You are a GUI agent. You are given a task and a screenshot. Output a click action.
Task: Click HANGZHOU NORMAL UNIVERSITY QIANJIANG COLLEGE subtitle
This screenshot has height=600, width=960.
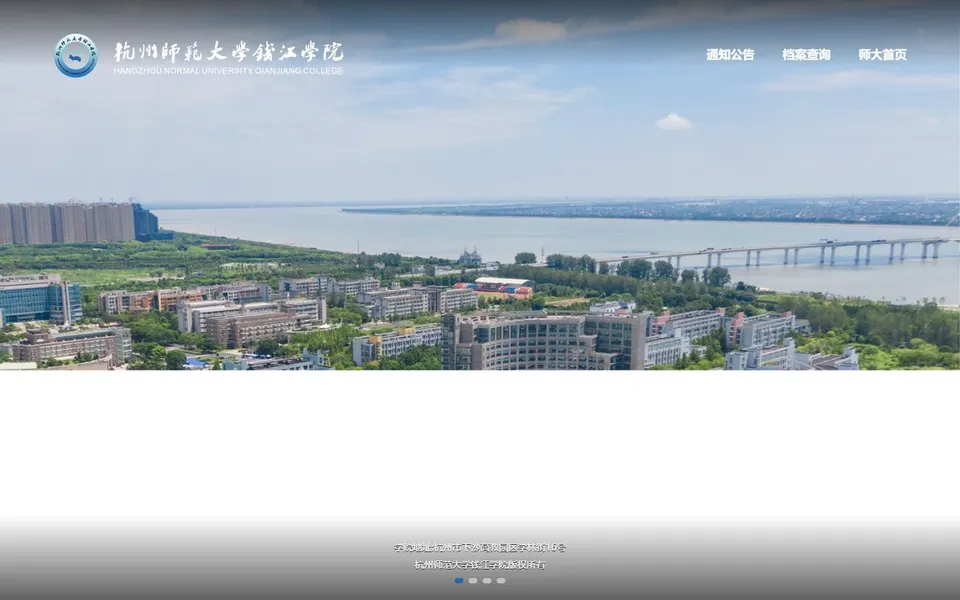(228, 71)
